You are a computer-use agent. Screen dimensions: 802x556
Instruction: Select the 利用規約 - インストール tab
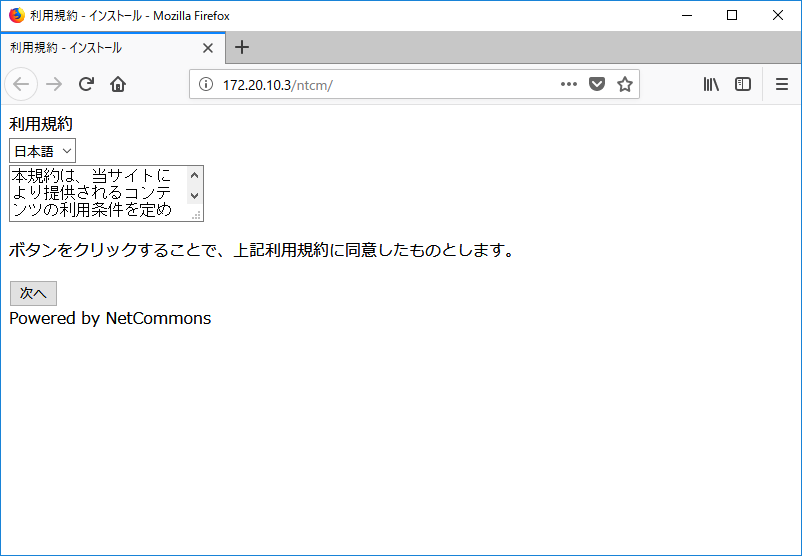coord(113,48)
